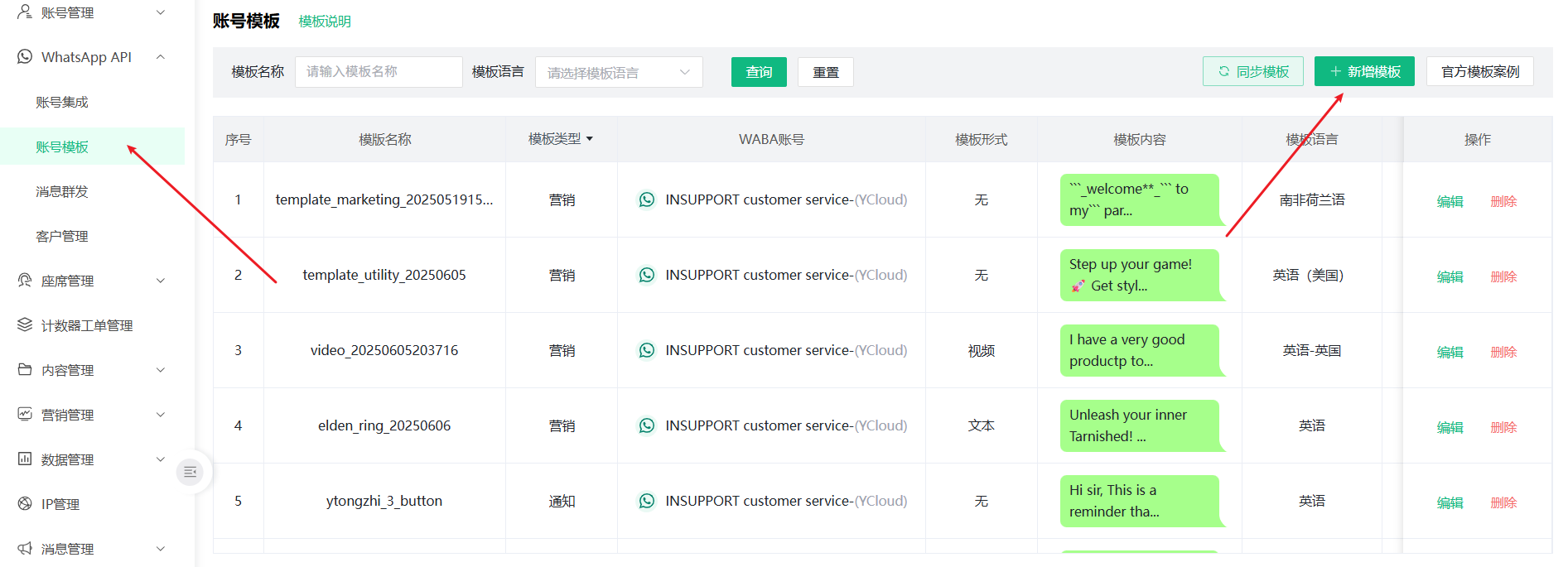
Task: Click WhatsApp icon in elden_ring_20250606 row
Action: [647, 425]
